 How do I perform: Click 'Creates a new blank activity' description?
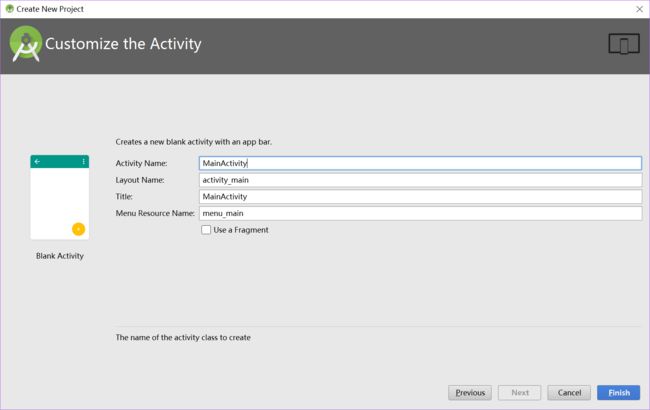194,142
